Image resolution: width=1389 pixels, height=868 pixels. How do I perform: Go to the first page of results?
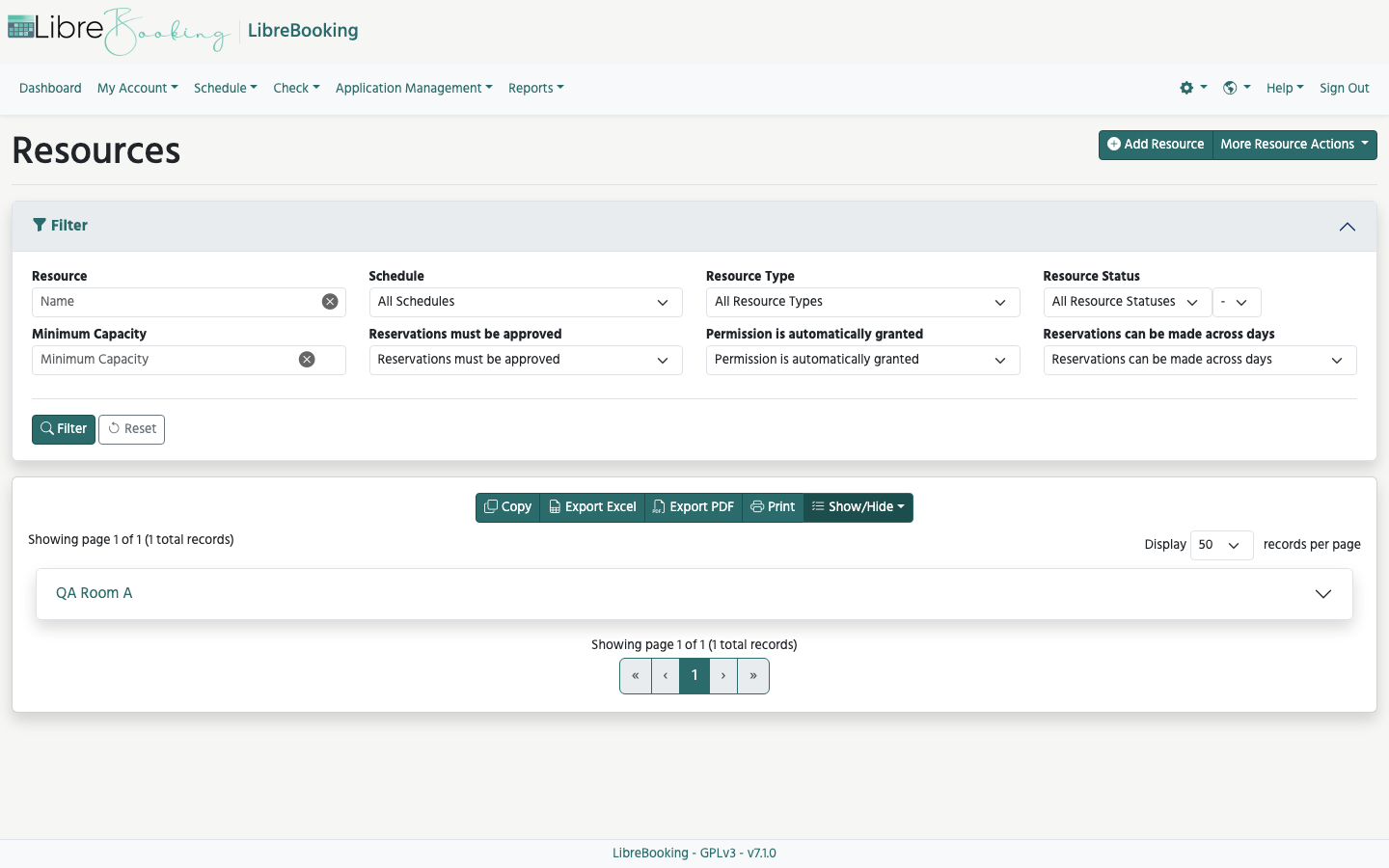tap(636, 676)
